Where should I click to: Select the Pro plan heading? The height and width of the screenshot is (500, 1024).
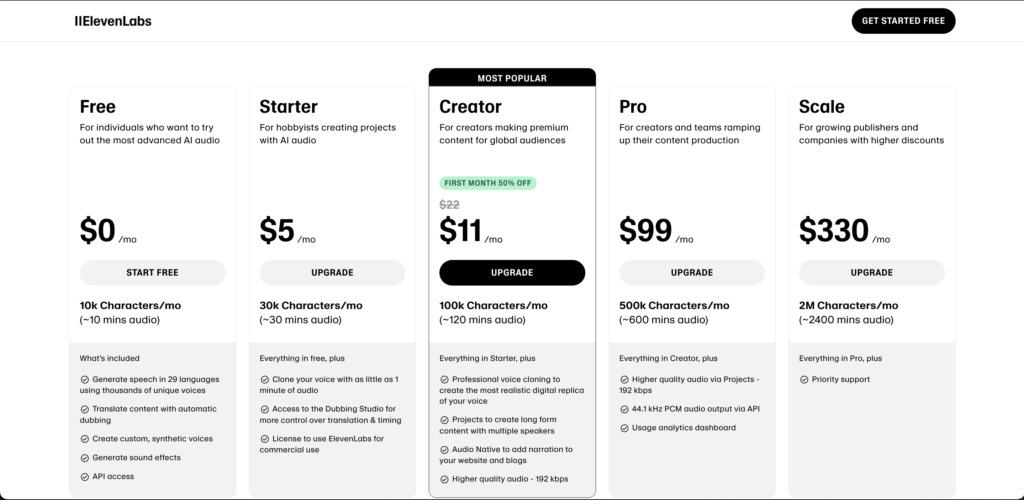[x=633, y=107]
